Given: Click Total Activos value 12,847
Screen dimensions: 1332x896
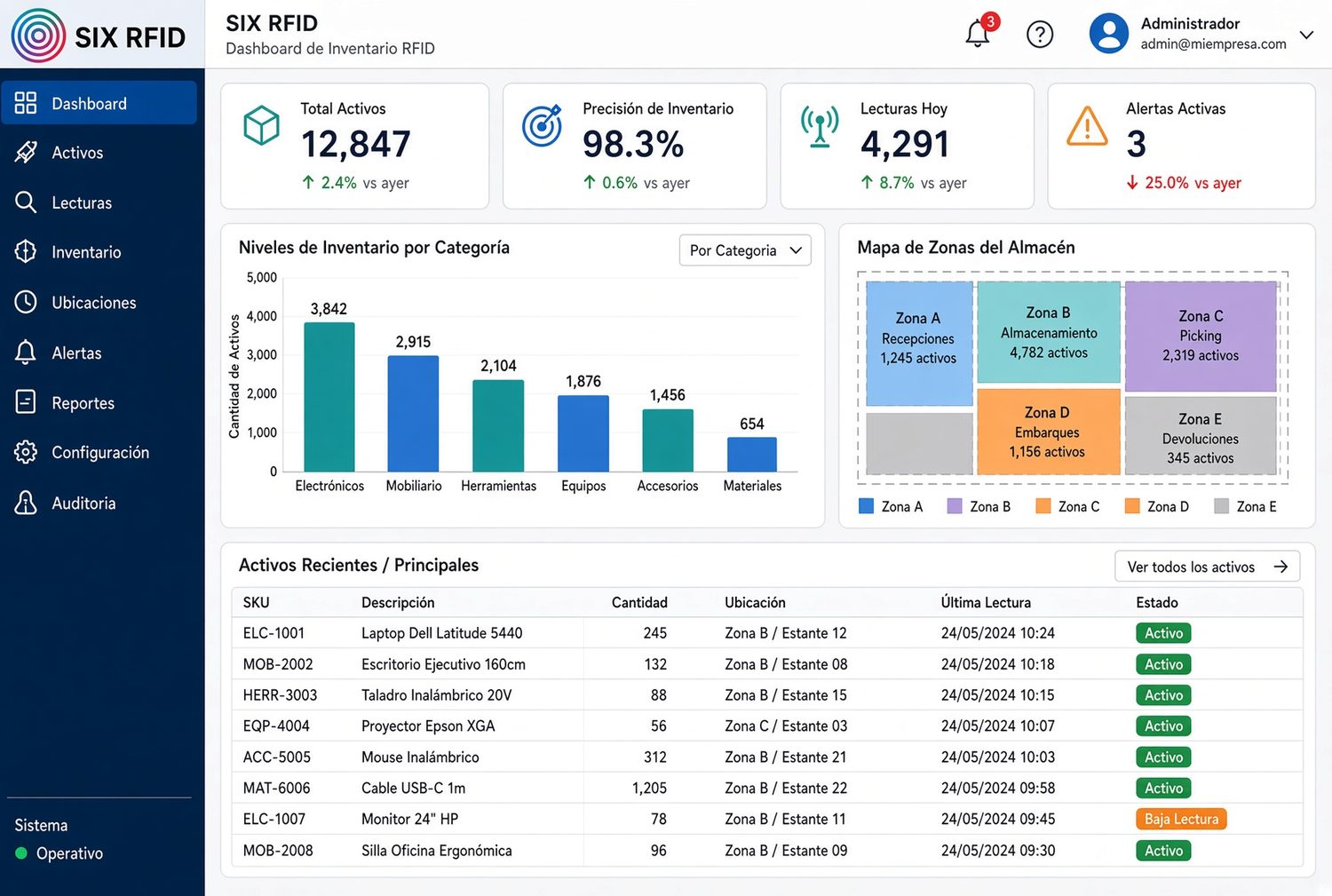Looking at the screenshot, I should click(355, 144).
